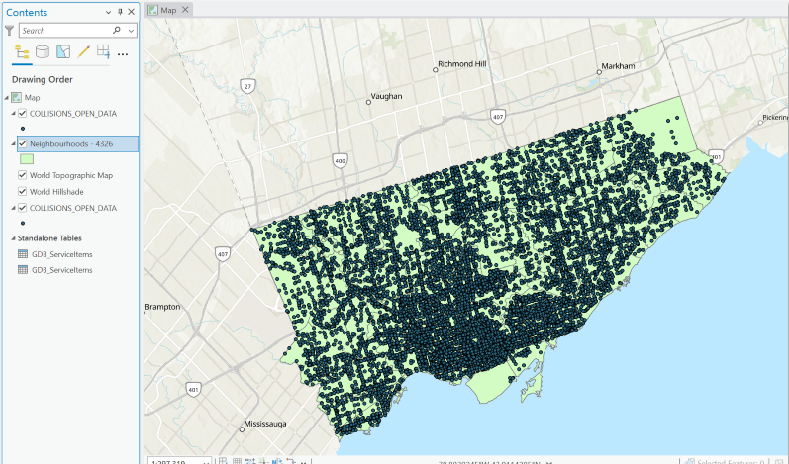The image size is (789, 464).
Task: Toggle Neighbourhoods - 4326 layer checkbox
Action: (x=23, y=144)
